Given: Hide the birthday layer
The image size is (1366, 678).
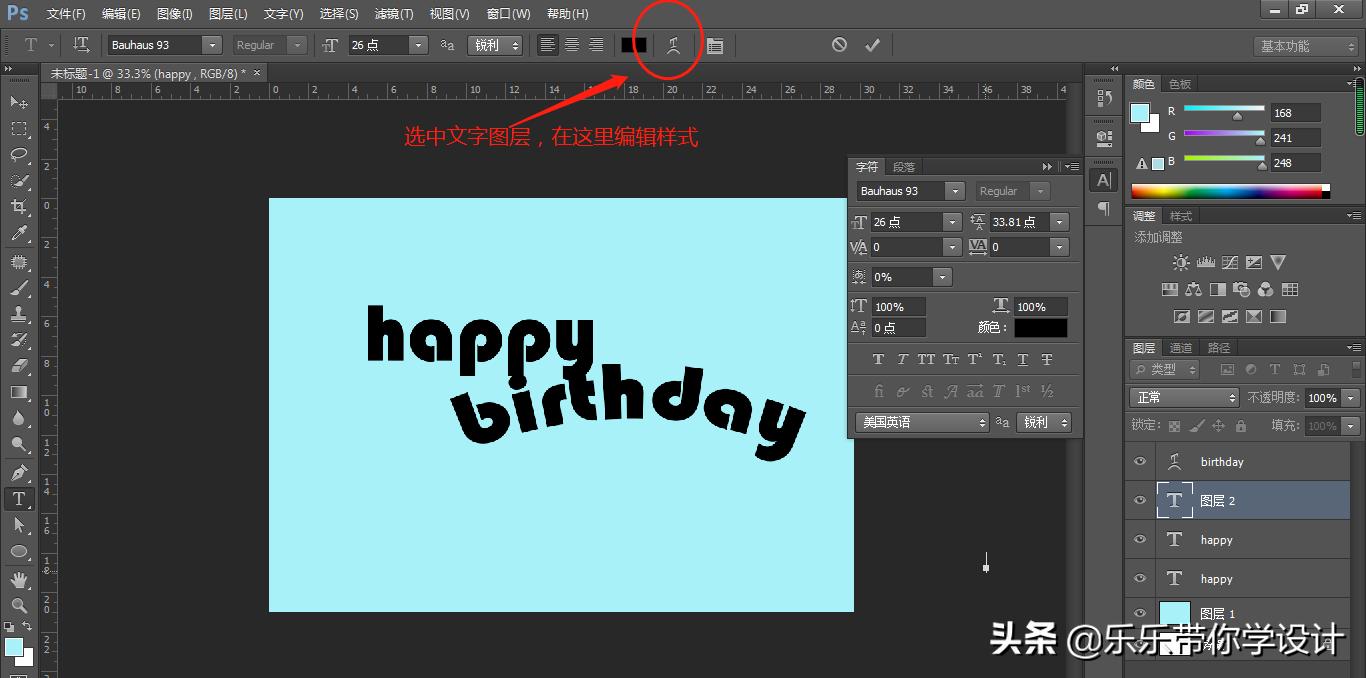Looking at the screenshot, I should [x=1138, y=461].
